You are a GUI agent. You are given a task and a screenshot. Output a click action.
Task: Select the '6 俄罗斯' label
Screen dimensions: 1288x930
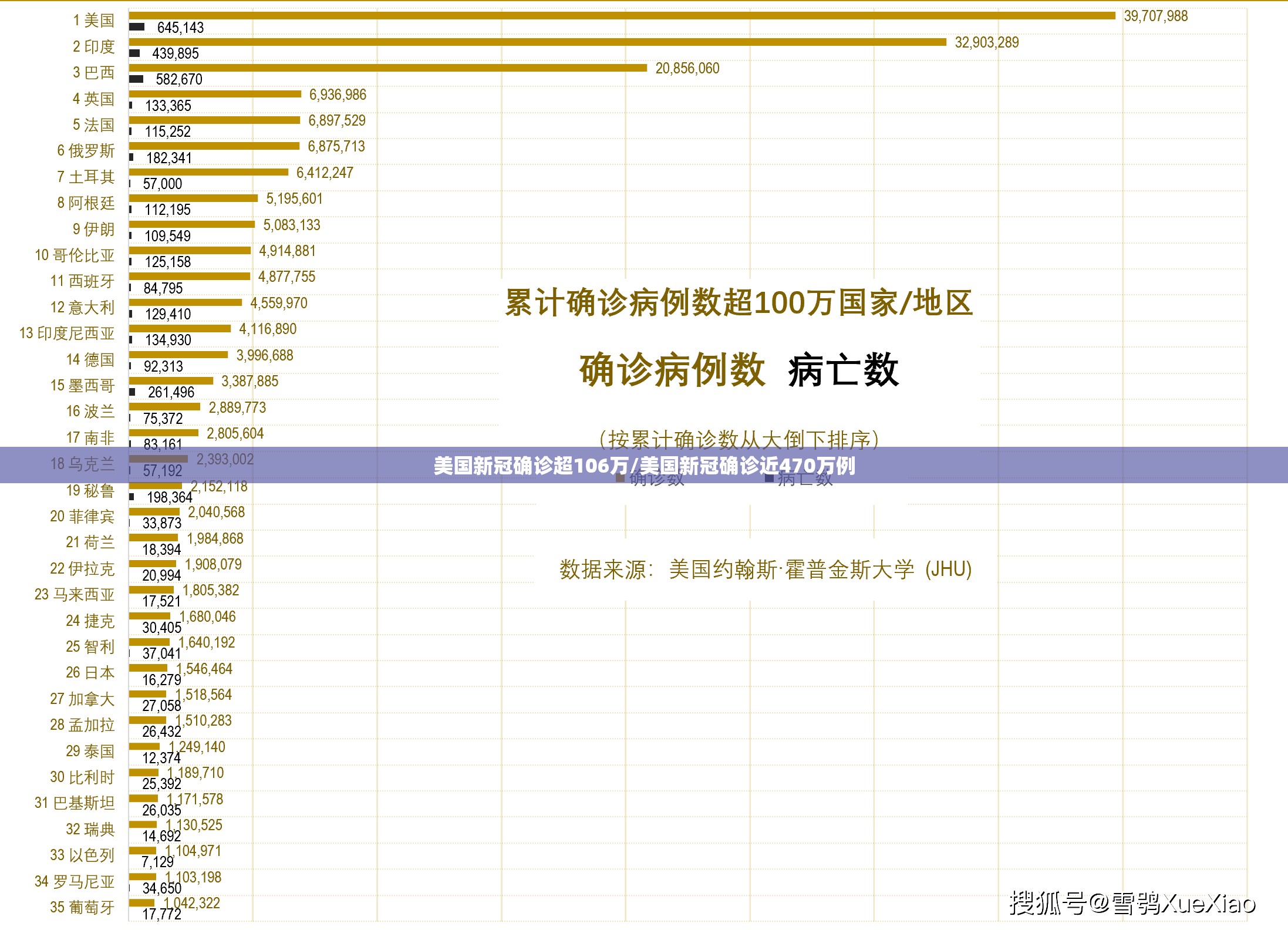pos(86,151)
